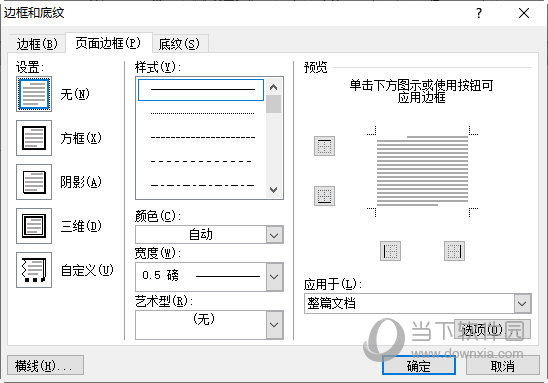The width and height of the screenshot is (548, 383).
Task: Click the 取消 button
Action: coord(503,366)
